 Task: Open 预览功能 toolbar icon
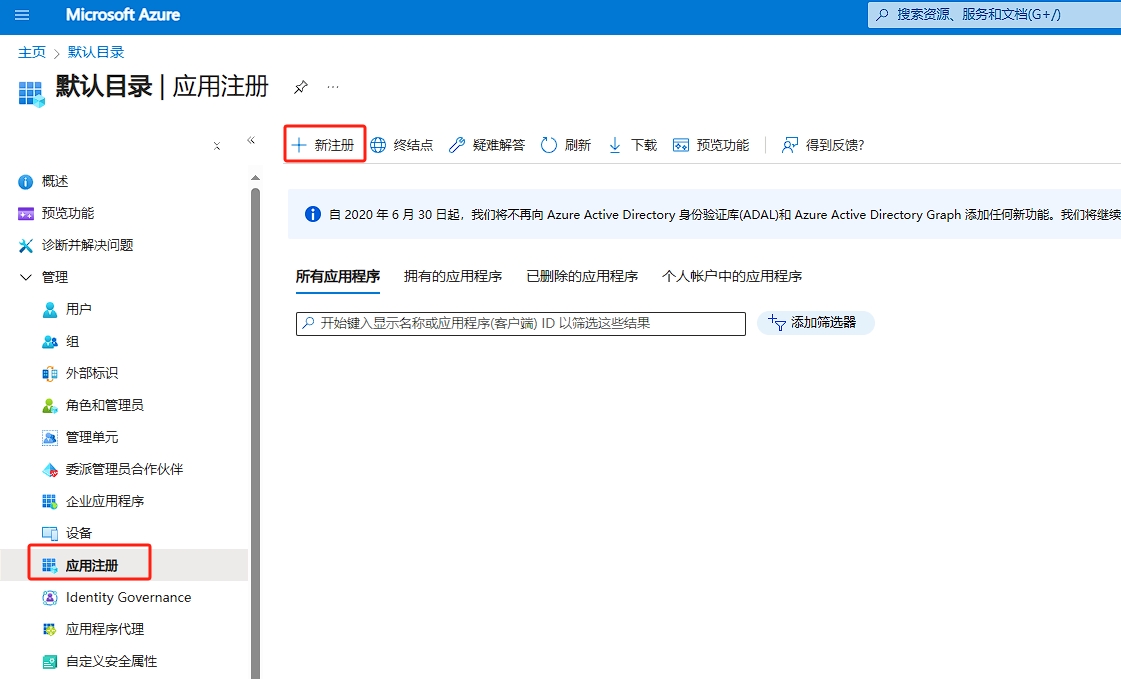pyautogui.click(x=681, y=145)
